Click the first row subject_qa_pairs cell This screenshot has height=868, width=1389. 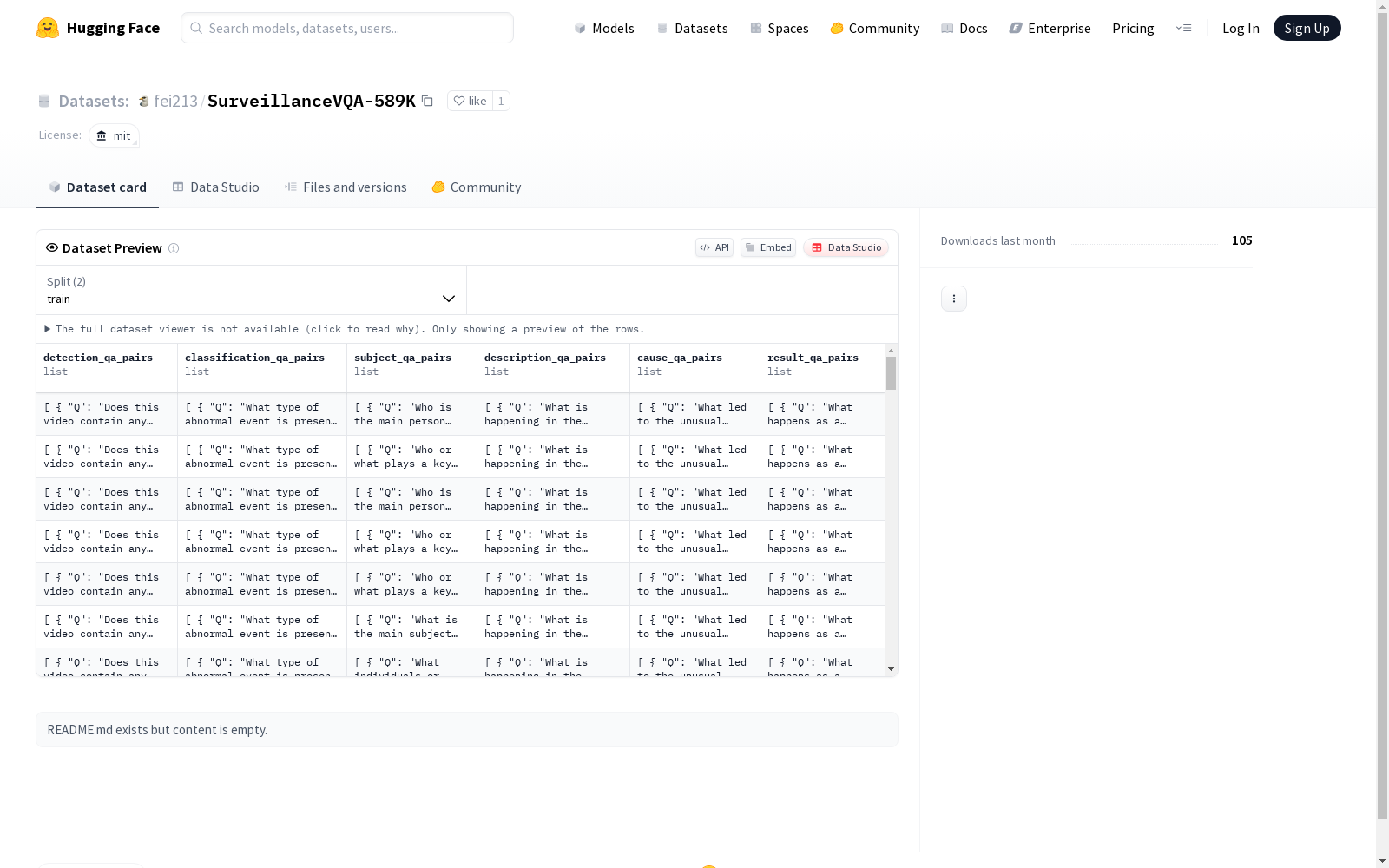(412, 414)
